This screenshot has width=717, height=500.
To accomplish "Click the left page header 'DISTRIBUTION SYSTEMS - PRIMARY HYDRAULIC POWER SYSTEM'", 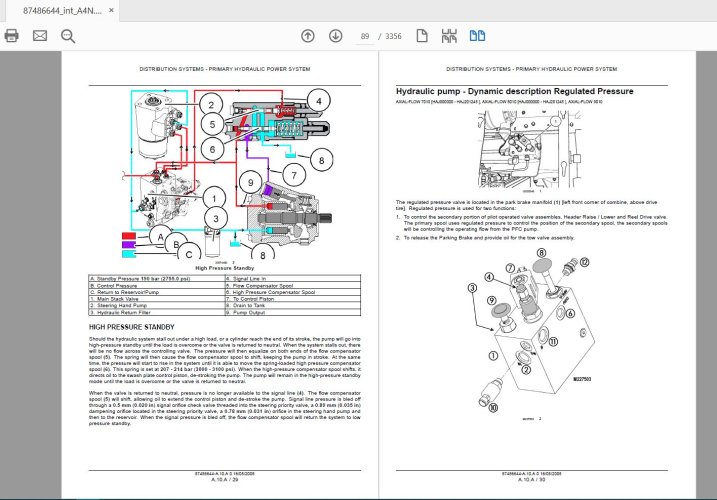I will (x=225, y=69).
